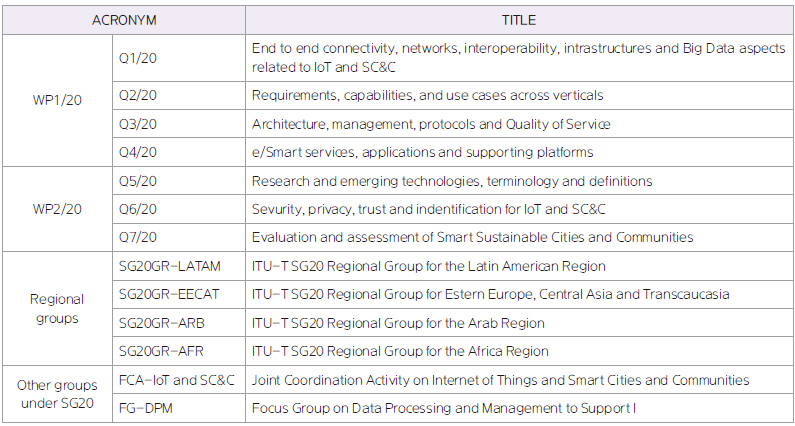Click the Other groups under SG20 cell
This screenshot has width=795, height=426.
pyautogui.click(x=56, y=394)
